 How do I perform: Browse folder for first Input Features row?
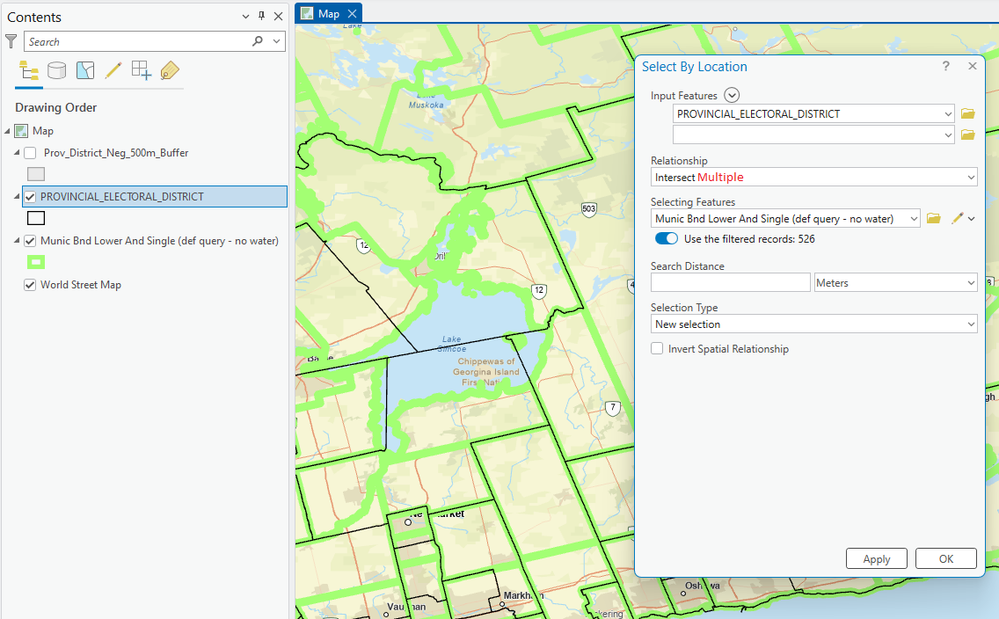[x=968, y=114]
